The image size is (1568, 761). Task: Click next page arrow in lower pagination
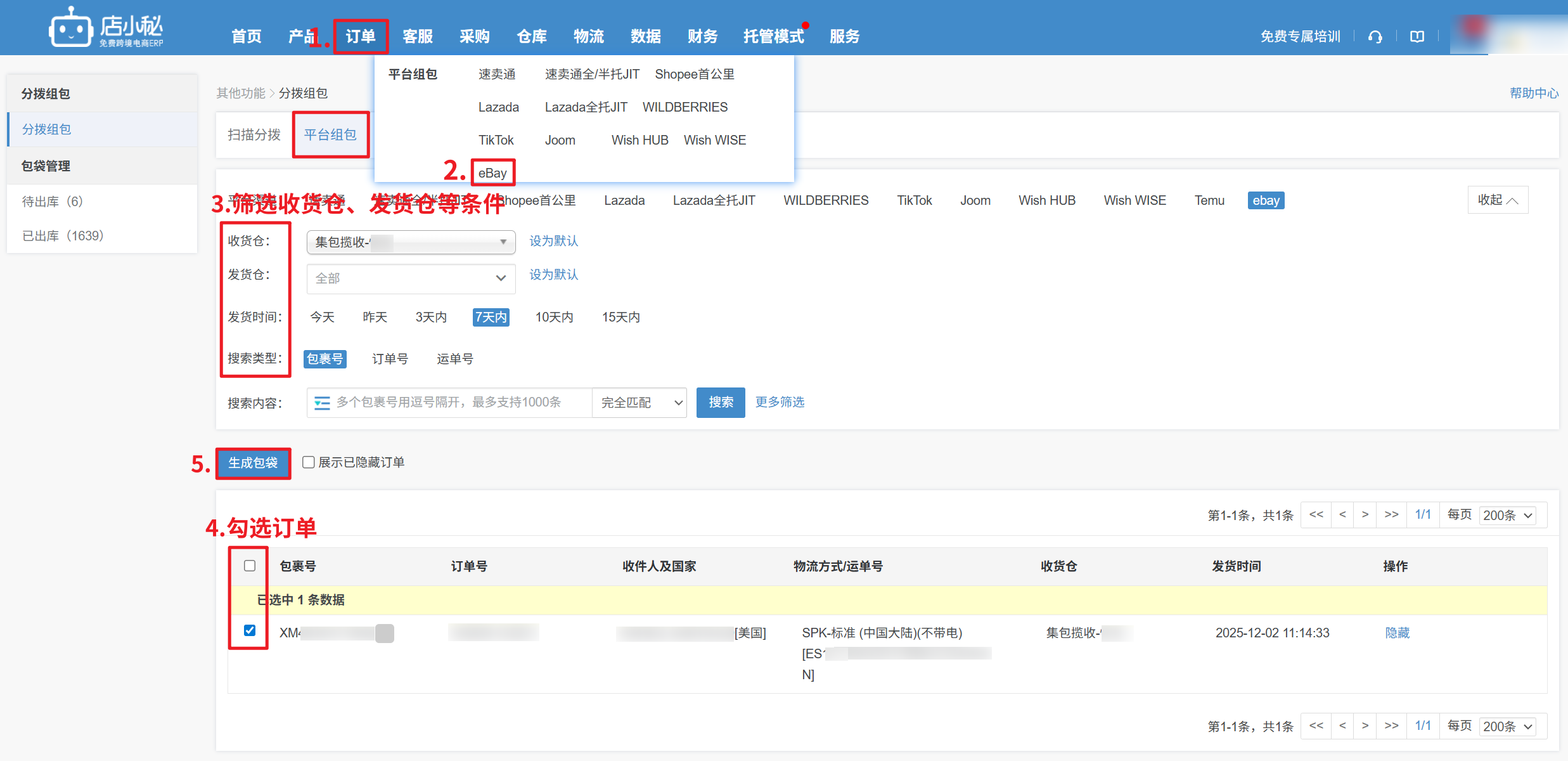[1365, 725]
